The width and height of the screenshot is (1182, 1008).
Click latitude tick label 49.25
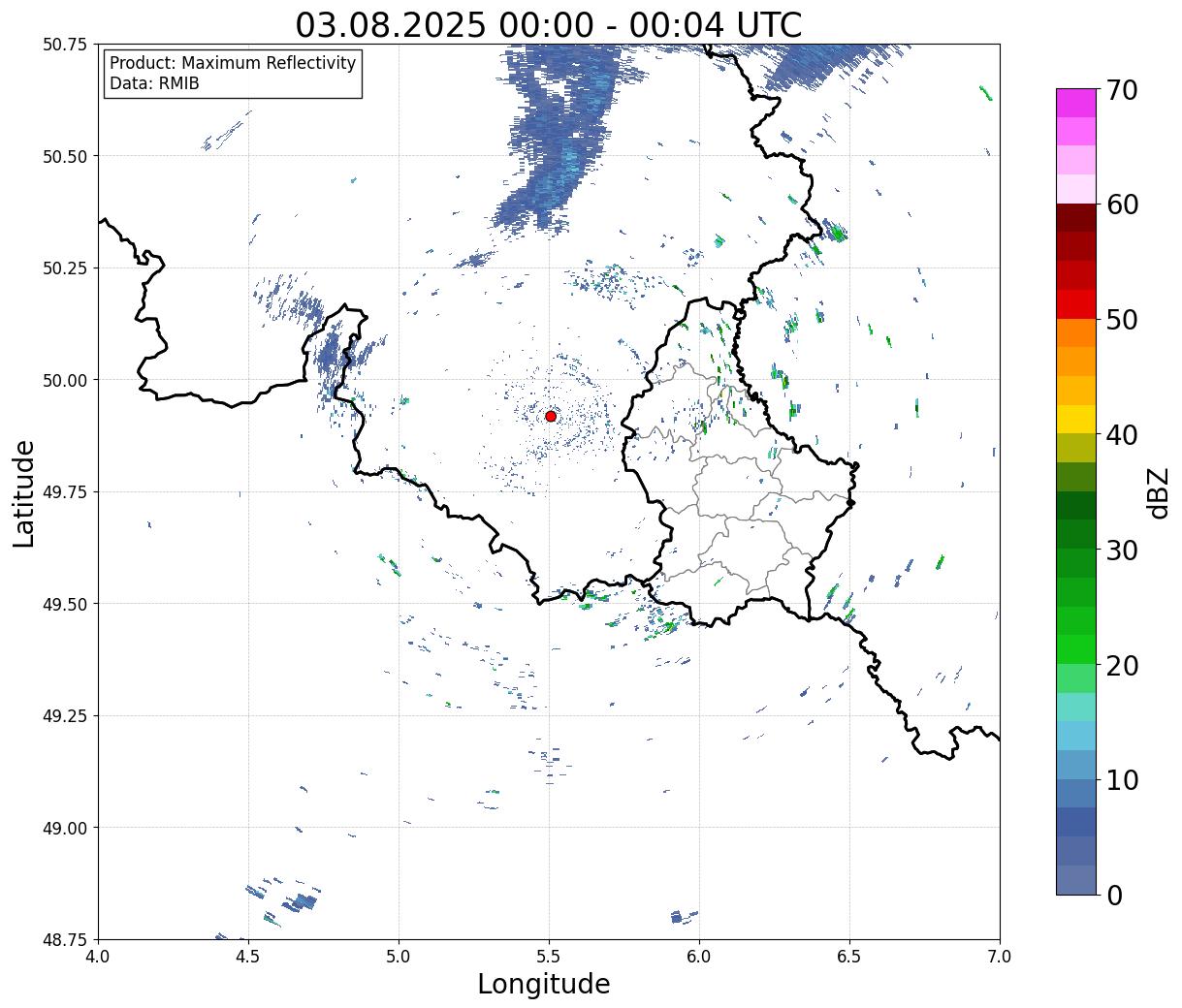point(64,716)
